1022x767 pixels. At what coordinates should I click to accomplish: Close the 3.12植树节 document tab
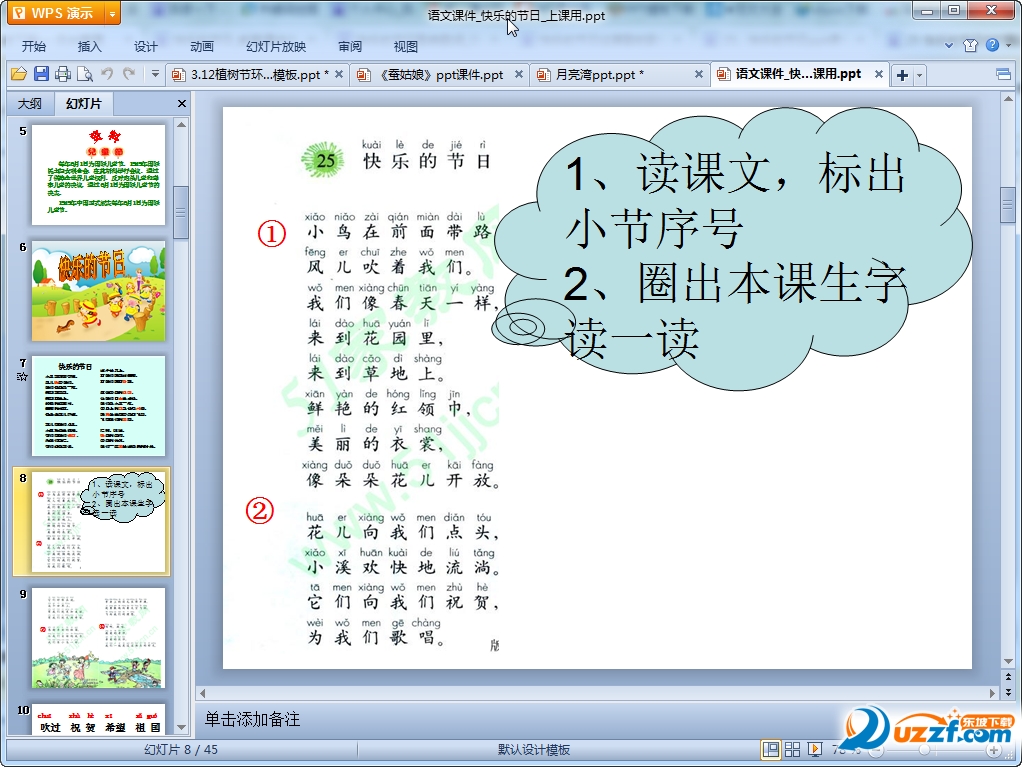point(339,74)
